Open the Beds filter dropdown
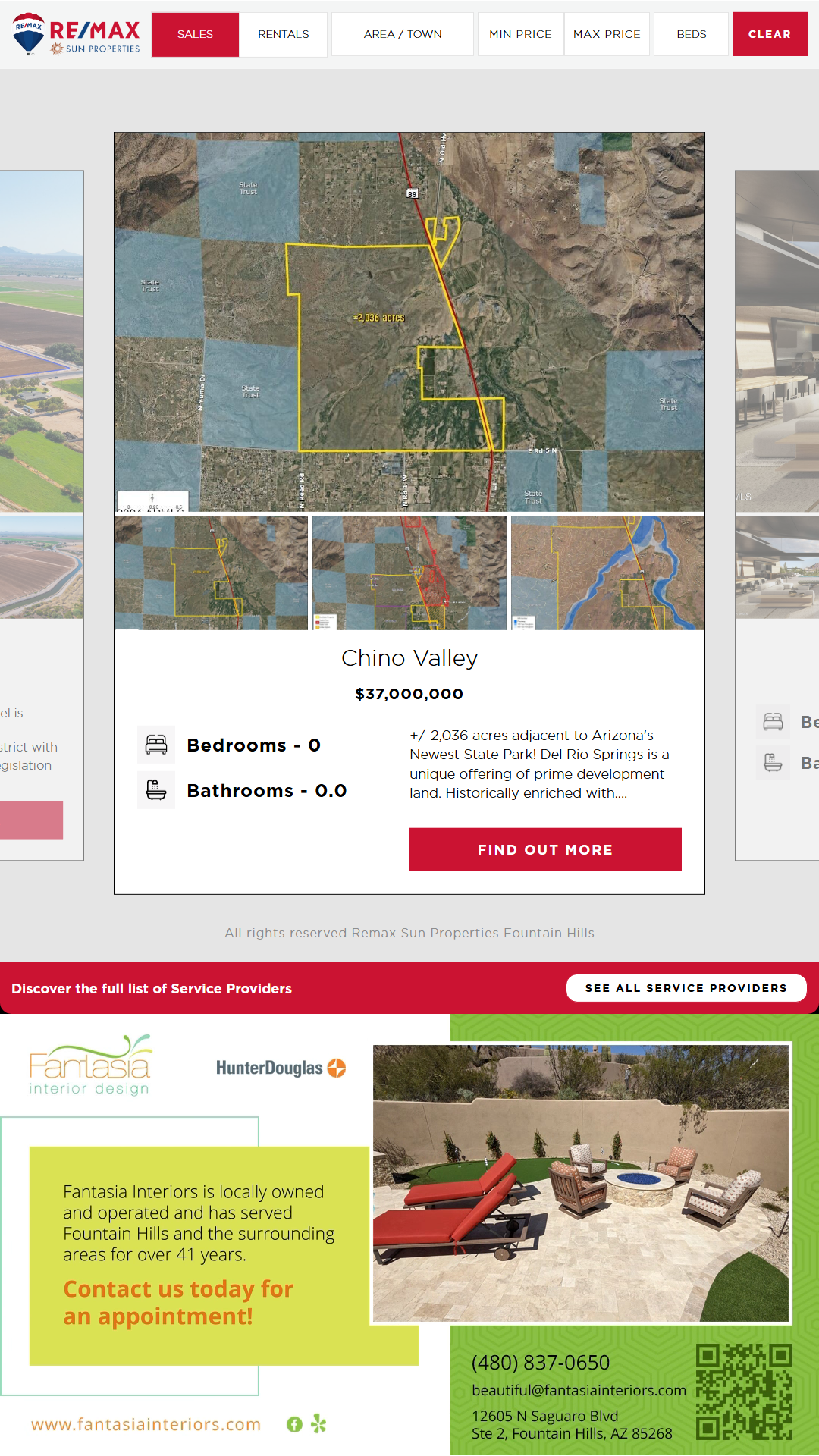Image resolution: width=819 pixels, height=1456 pixels. 691,34
